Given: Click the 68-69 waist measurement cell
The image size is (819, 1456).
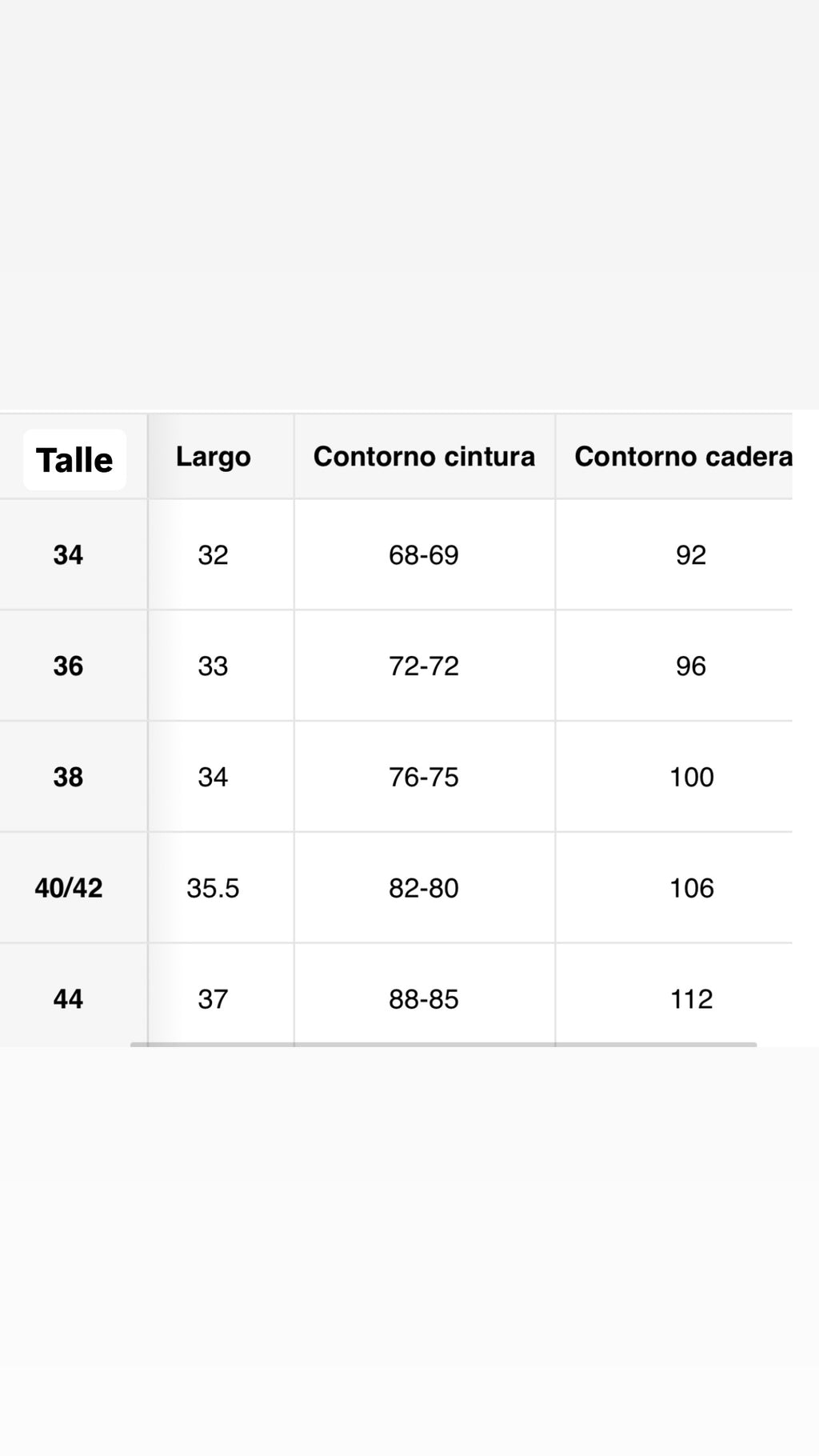Looking at the screenshot, I should point(424,555).
